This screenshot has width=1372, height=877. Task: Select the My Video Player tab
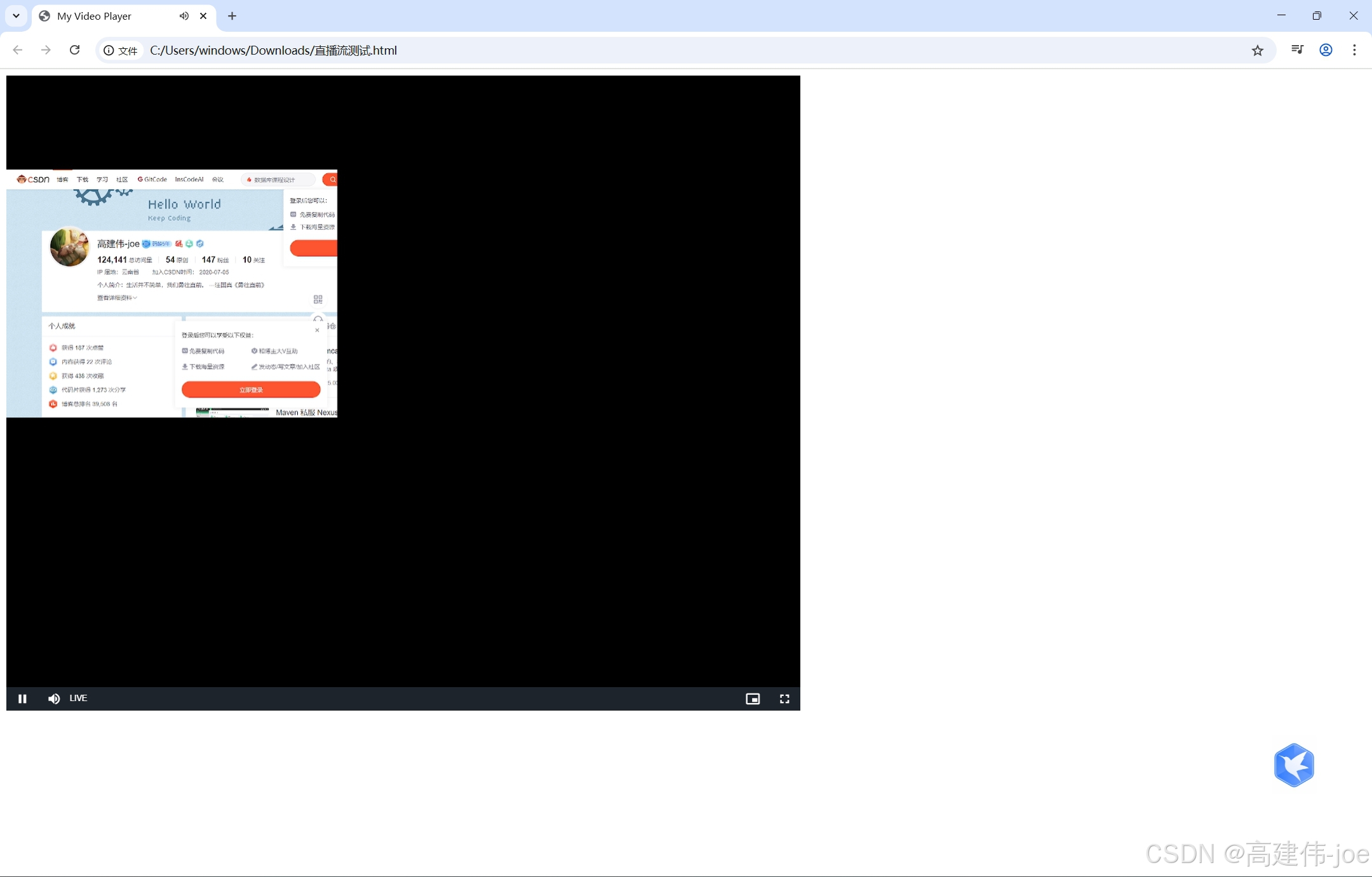point(95,16)
